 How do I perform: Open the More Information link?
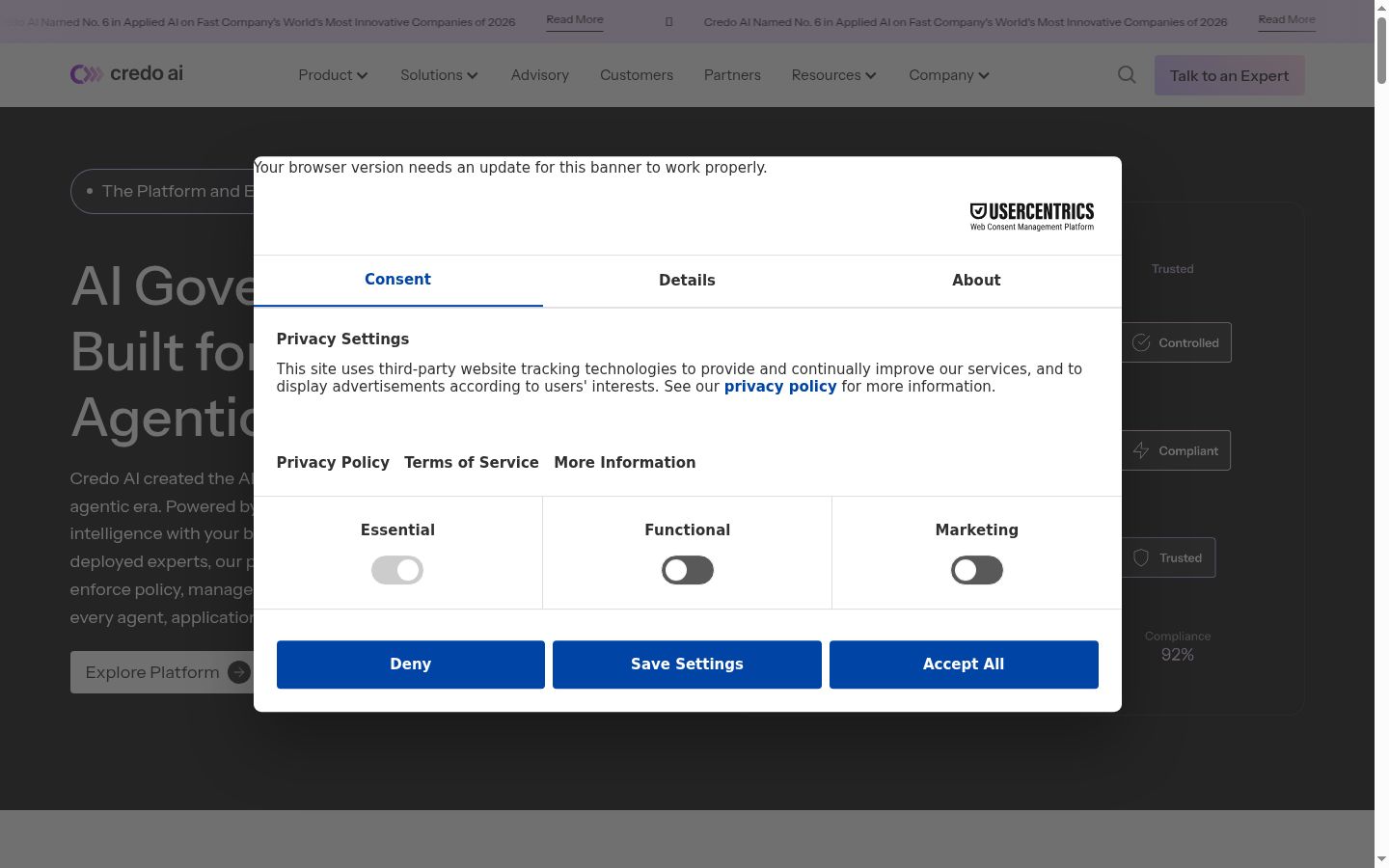point(625,463)
